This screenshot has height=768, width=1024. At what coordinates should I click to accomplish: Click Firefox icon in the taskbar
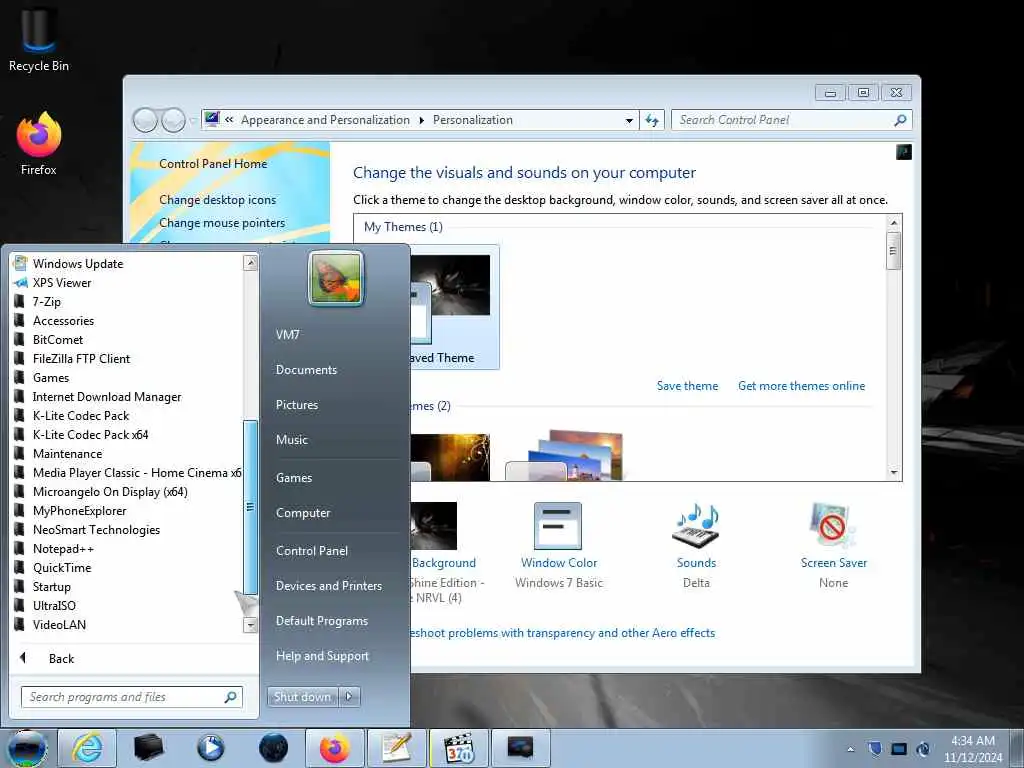point(334,748)
